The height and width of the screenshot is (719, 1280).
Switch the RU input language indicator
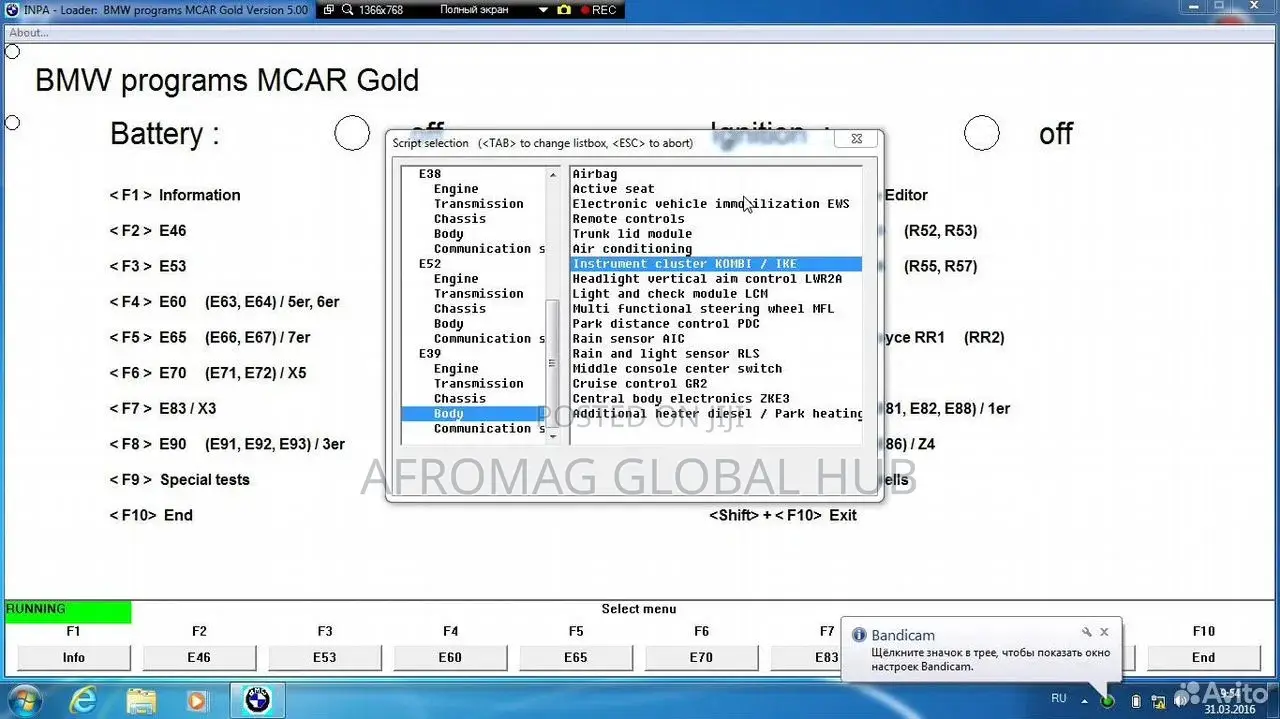tap(1059, 698)
